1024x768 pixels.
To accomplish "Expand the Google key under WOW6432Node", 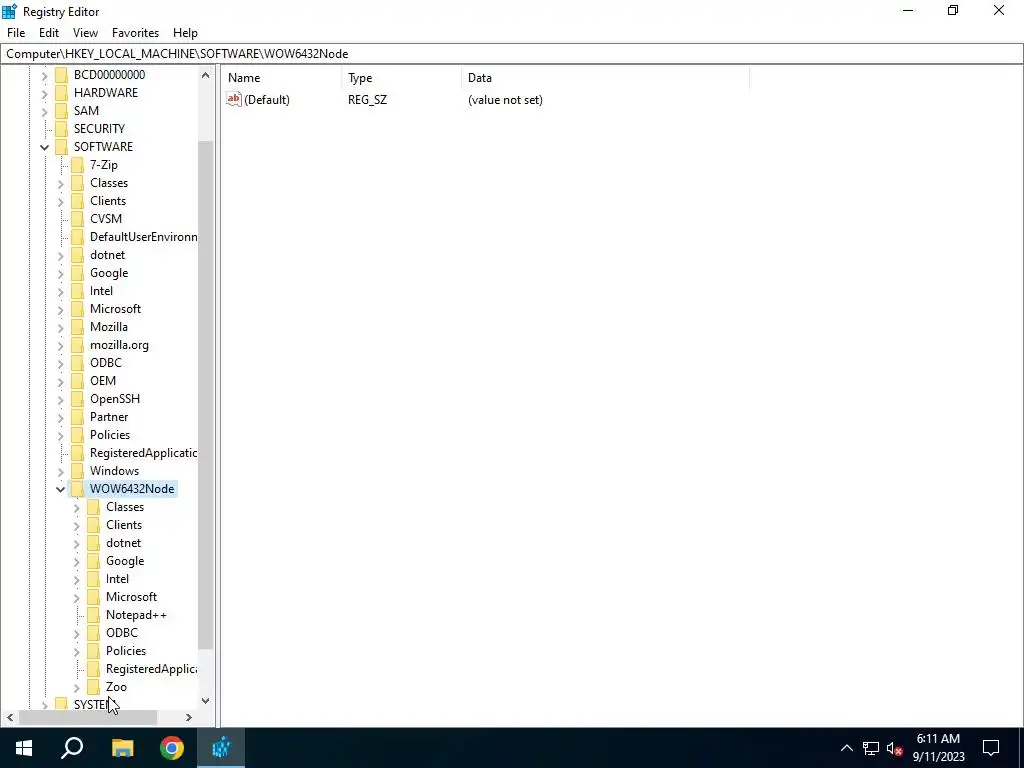I will 77,561.
